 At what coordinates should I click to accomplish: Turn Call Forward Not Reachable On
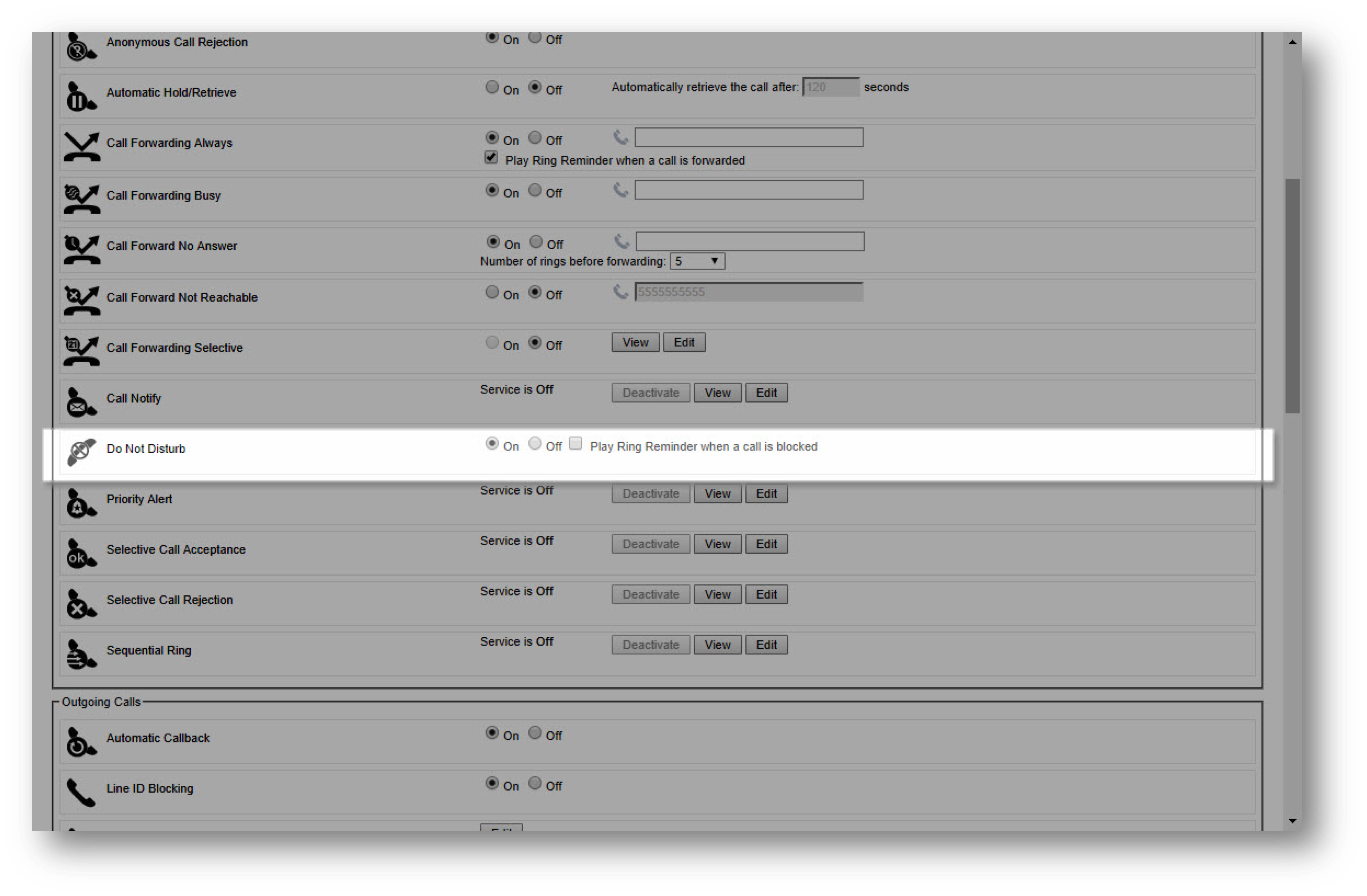click(x=492, y=292)
